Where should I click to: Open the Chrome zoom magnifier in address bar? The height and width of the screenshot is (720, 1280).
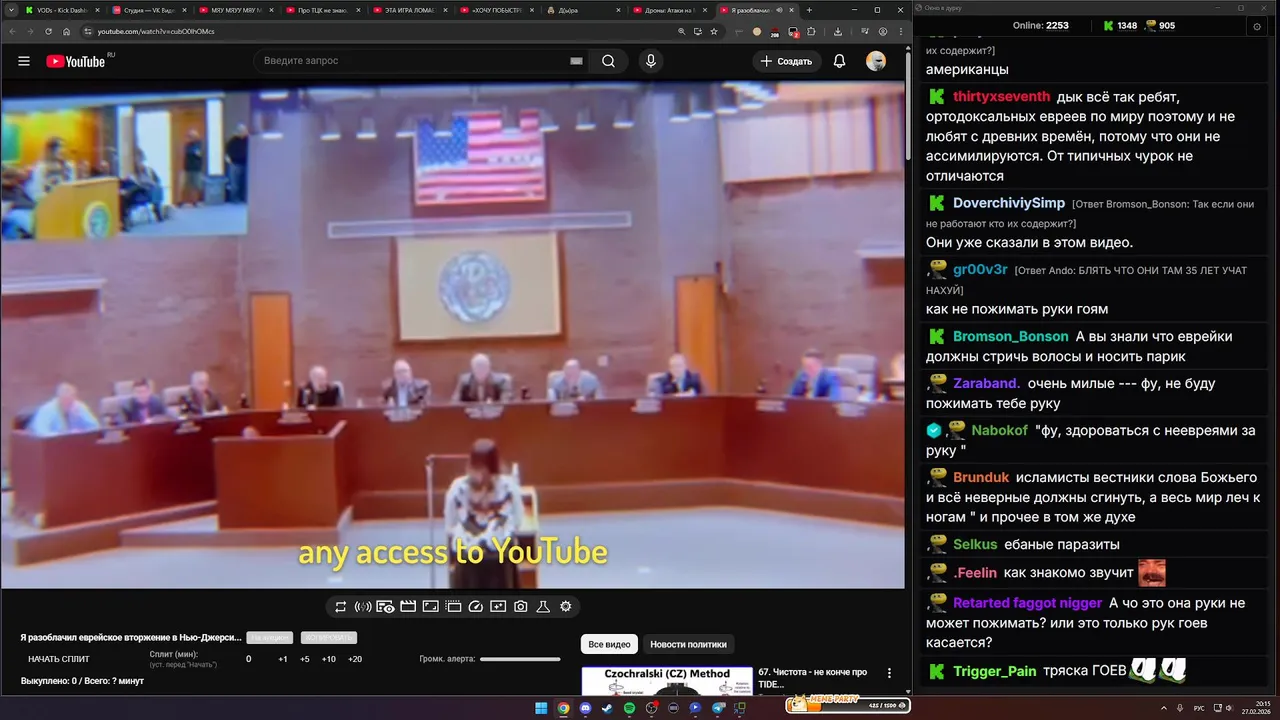682,31
